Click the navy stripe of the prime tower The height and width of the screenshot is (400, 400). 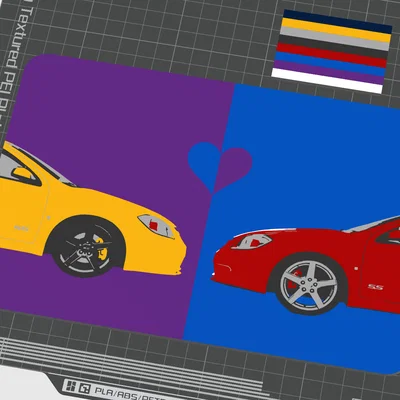338,21
